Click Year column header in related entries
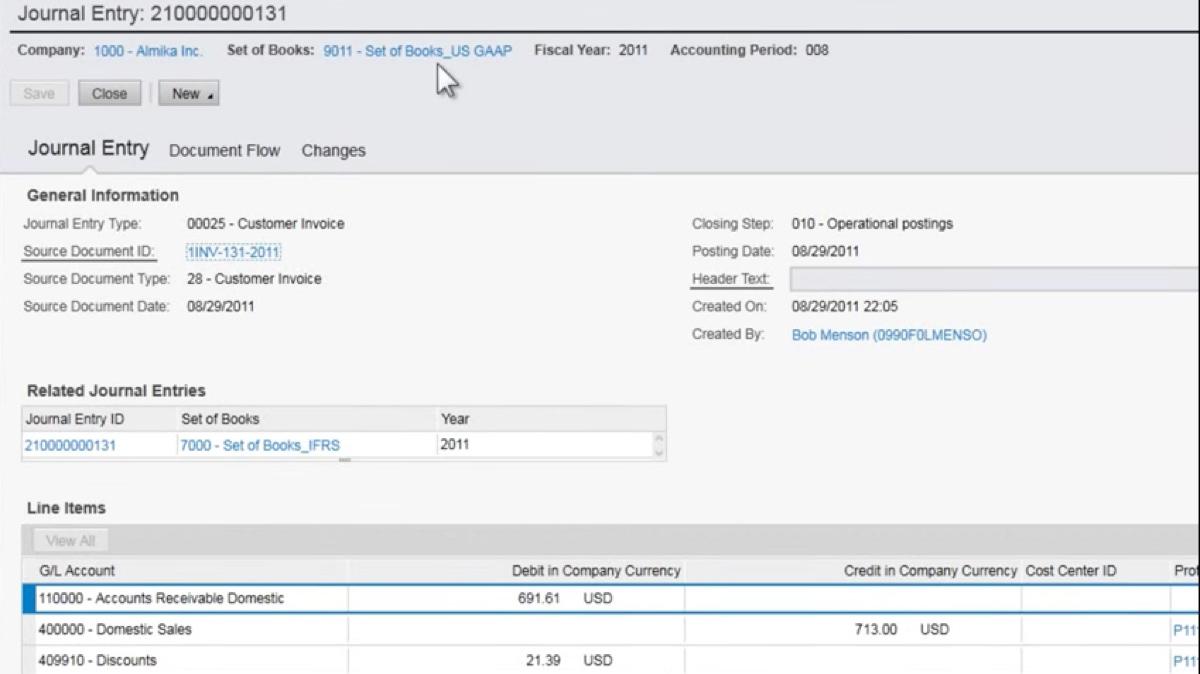The height and width of the screenshot is (674, 1200). 545,419
